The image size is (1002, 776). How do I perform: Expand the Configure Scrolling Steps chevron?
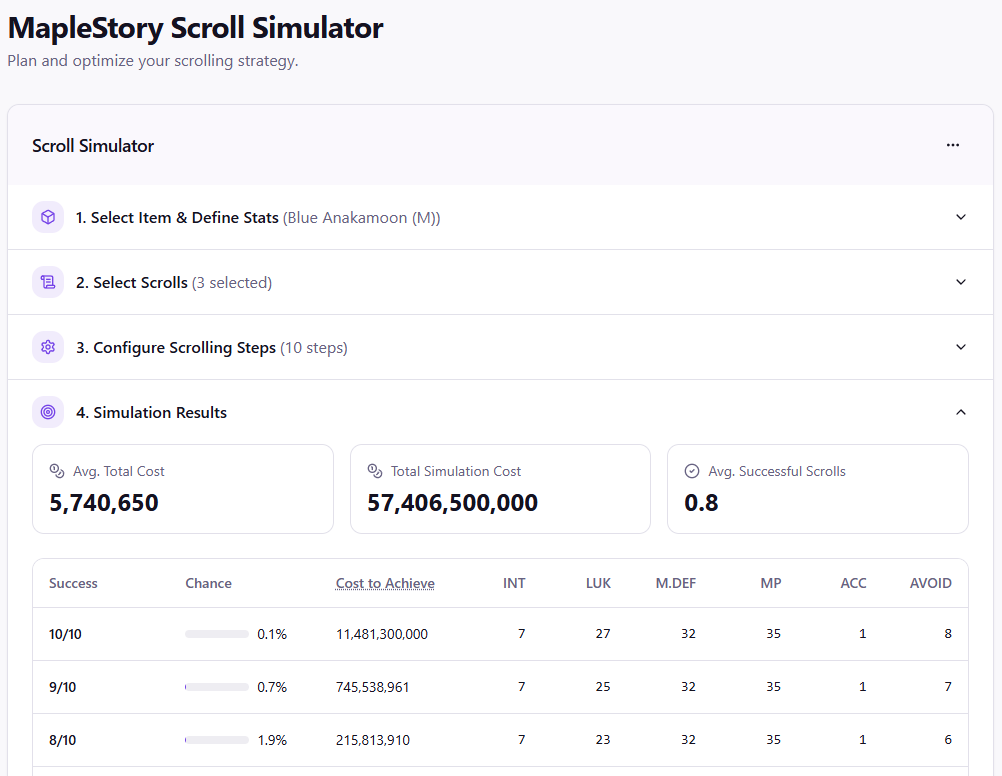pyautogui.click(x=960, y=347)
